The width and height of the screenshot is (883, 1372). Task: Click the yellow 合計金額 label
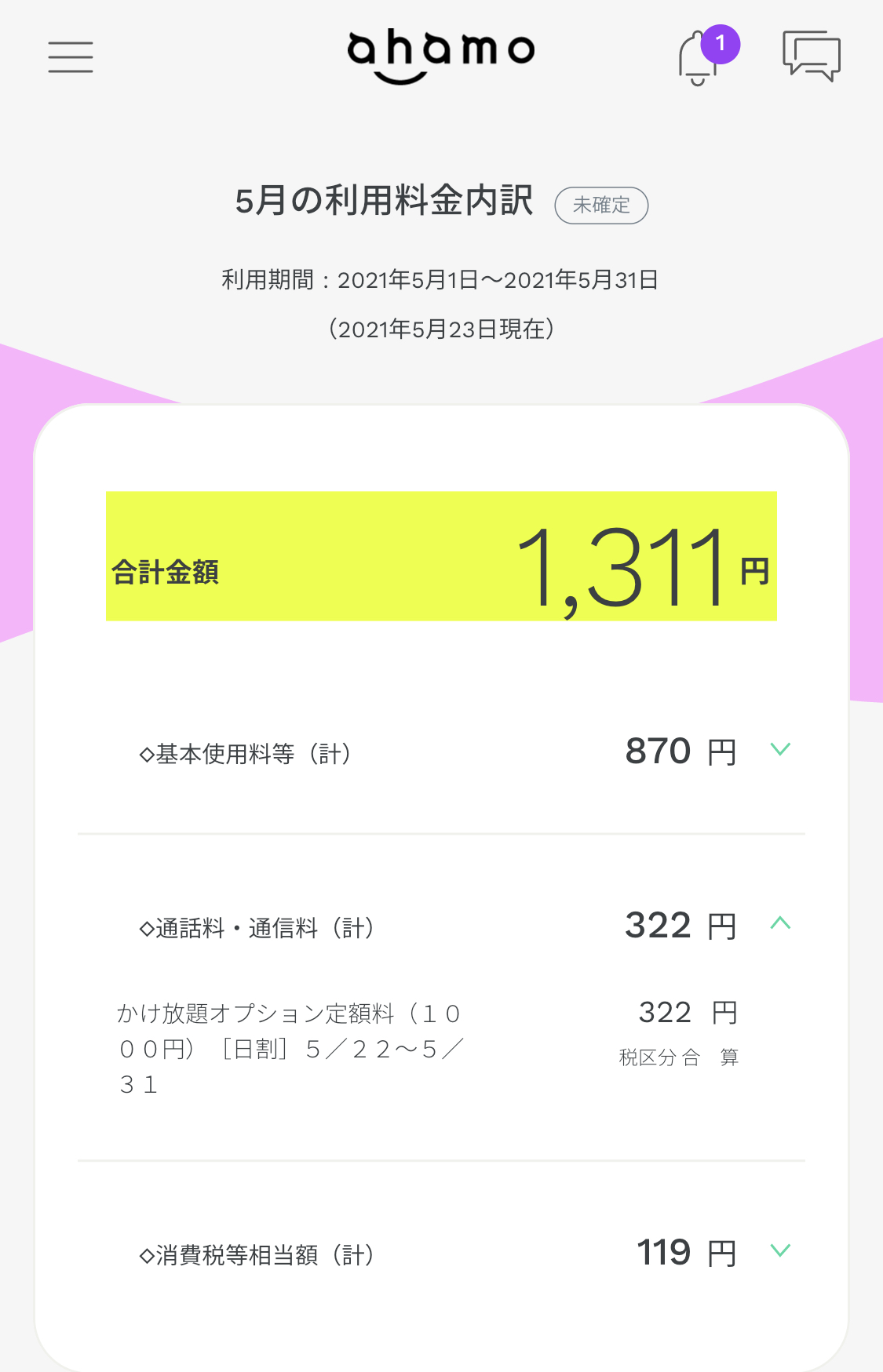coord(165,572)
